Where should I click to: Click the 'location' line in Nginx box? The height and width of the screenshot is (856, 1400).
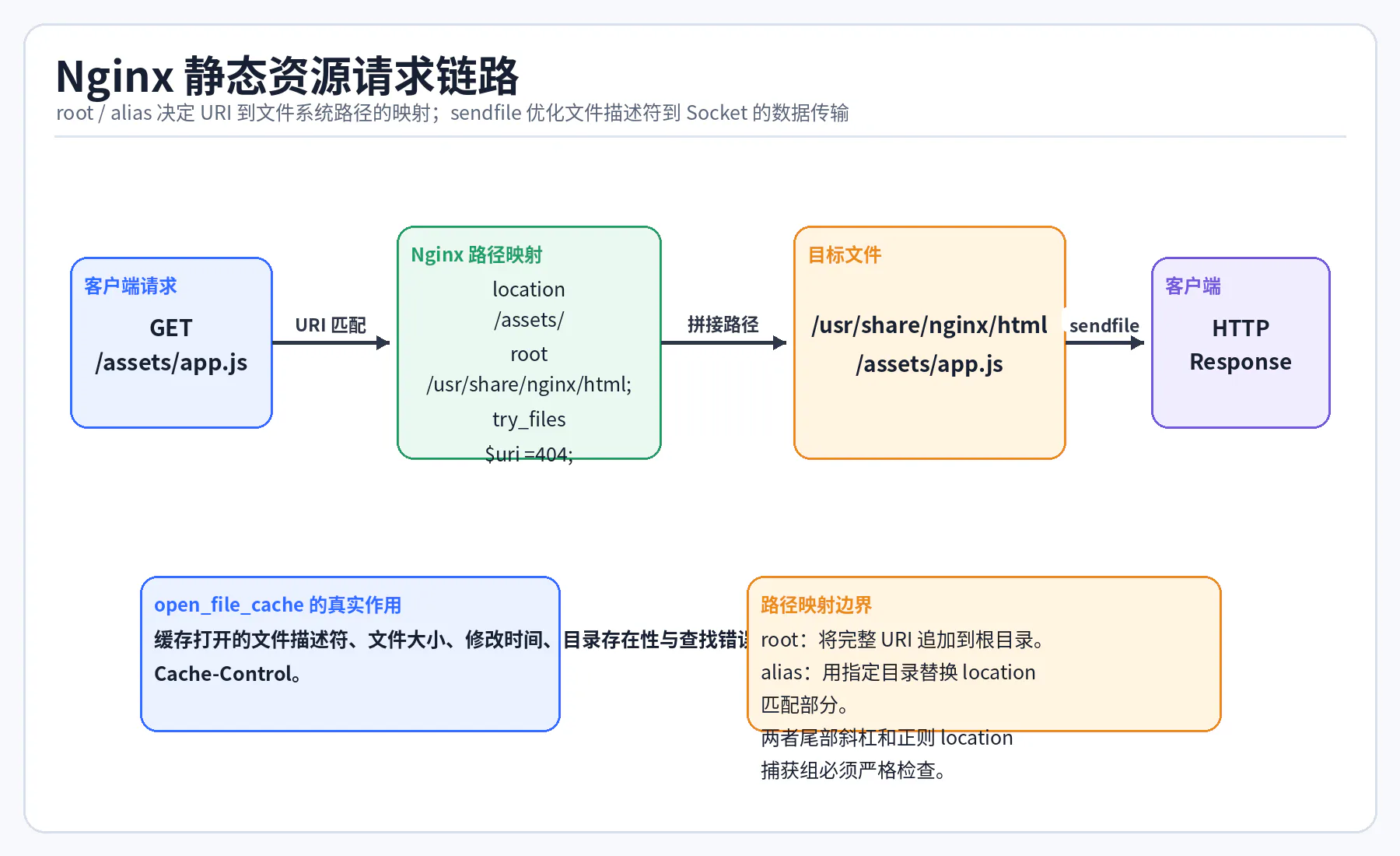(529, 289)
